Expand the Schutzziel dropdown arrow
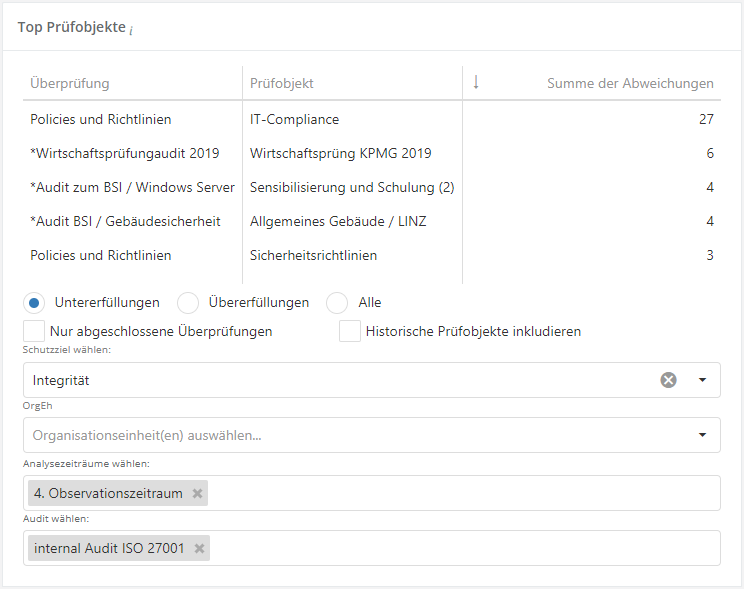Viewport: 744px width, 589px height. [x=702, y=380]
